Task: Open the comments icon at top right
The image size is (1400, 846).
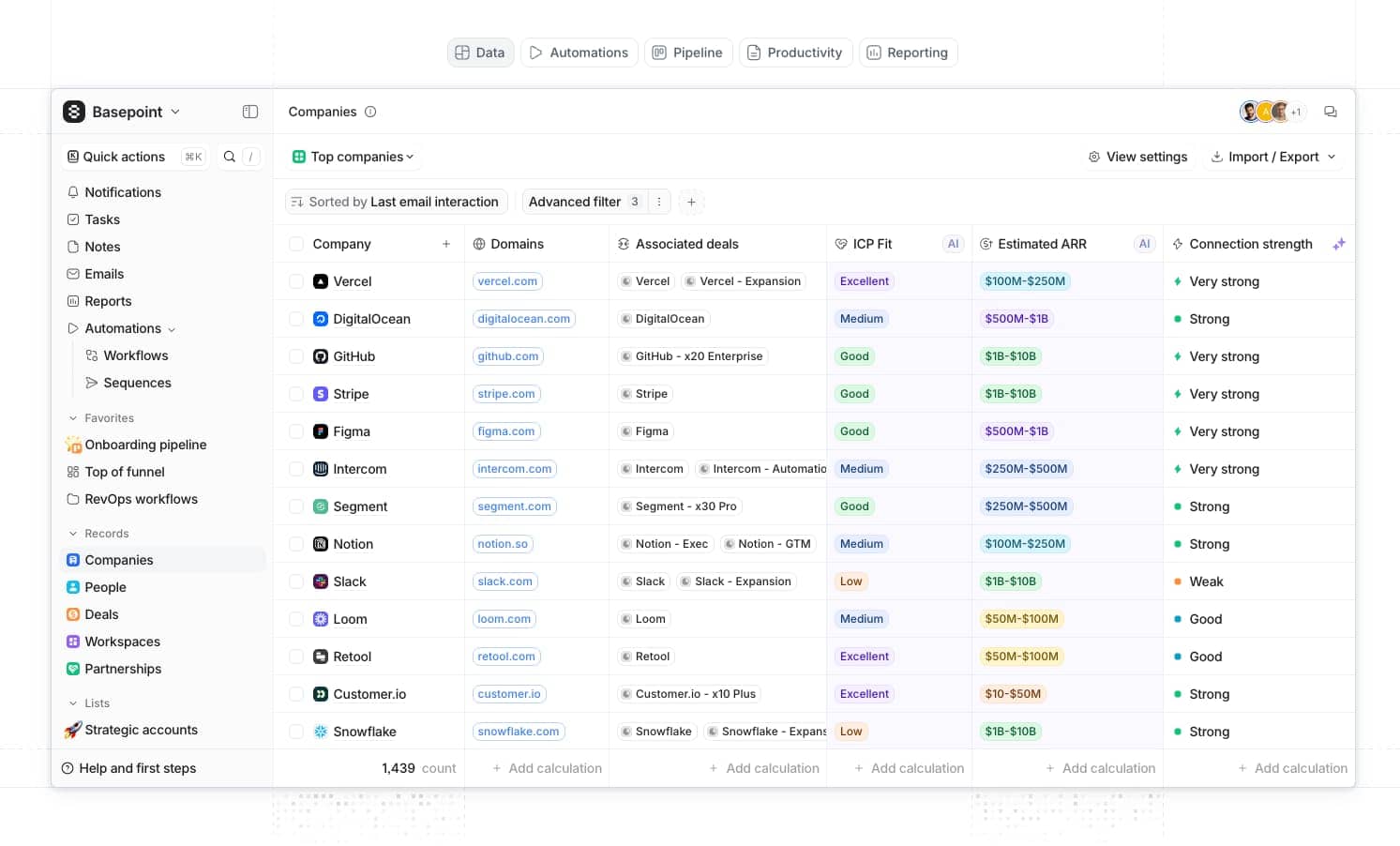Action: 1331,112
